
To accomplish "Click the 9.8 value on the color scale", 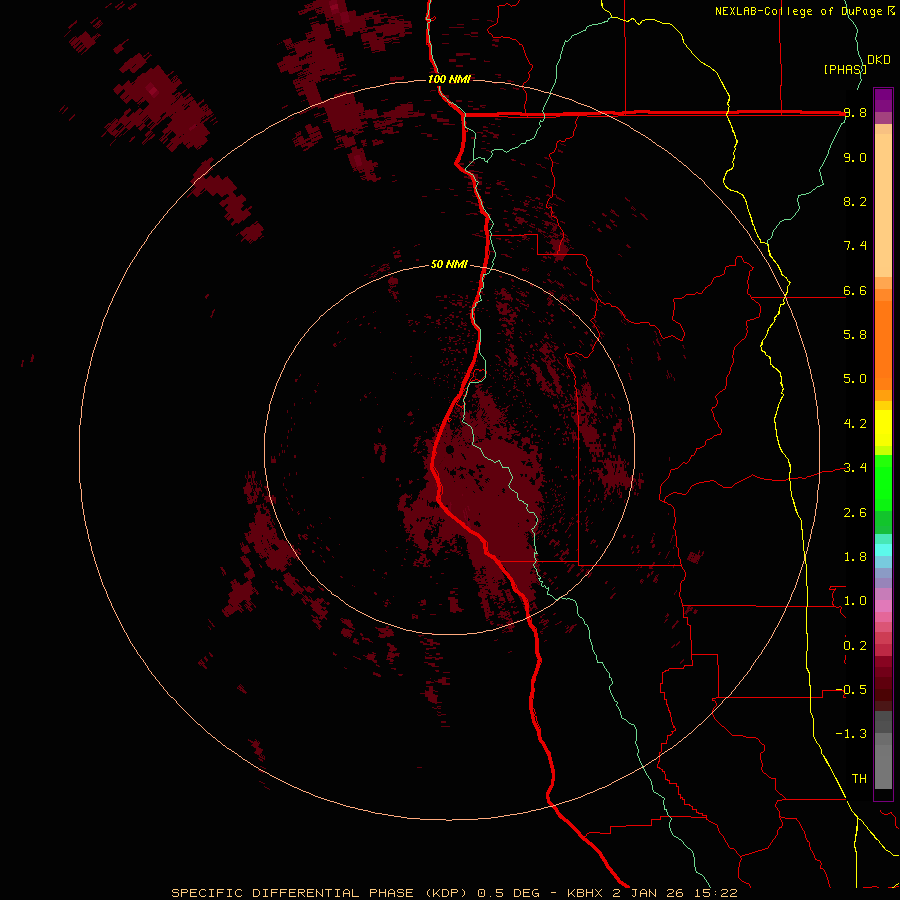I will pyautogui.click(x=855, y=113).
